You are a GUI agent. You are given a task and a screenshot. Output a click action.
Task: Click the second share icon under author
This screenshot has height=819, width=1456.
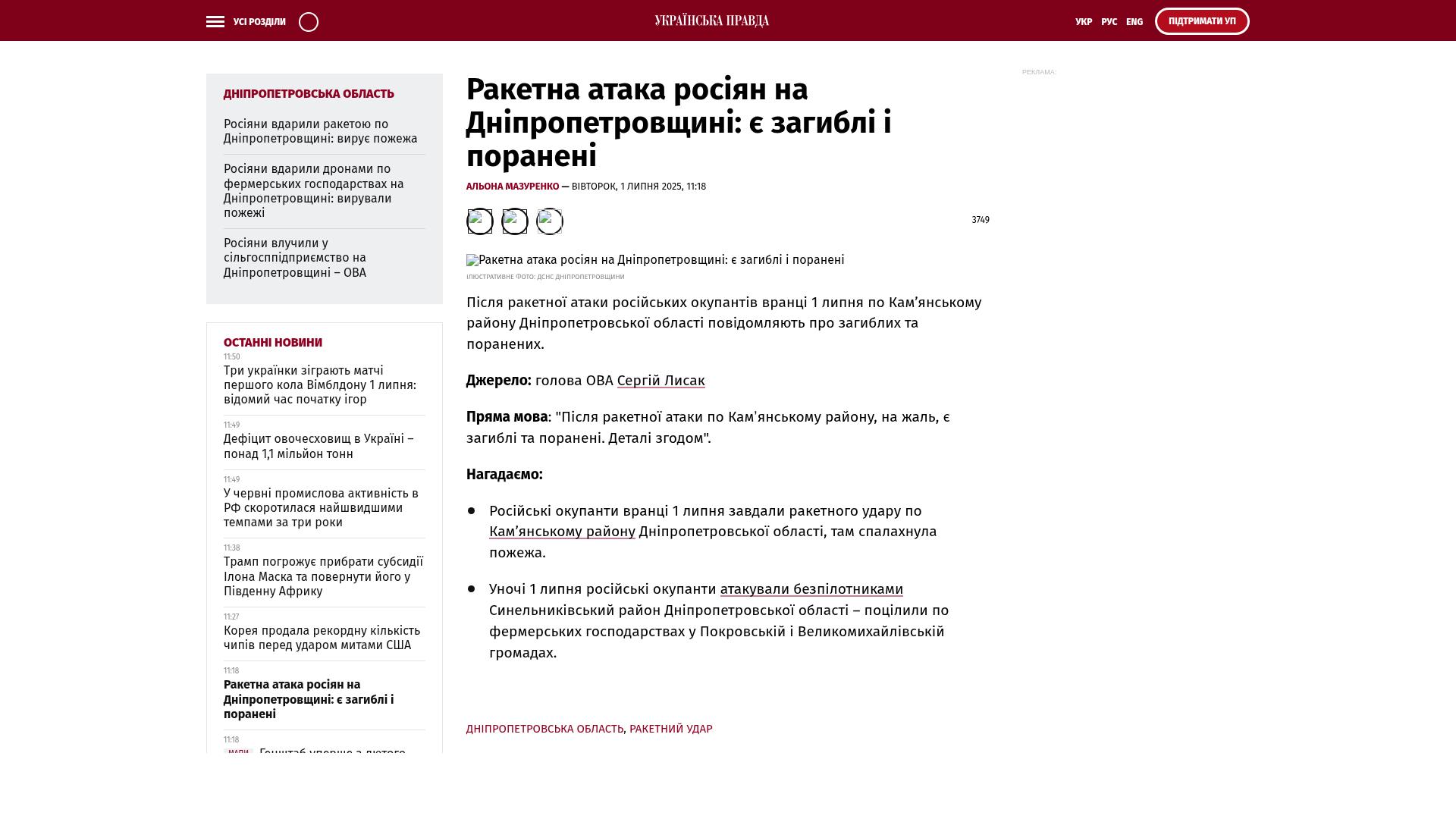(514, 221)
